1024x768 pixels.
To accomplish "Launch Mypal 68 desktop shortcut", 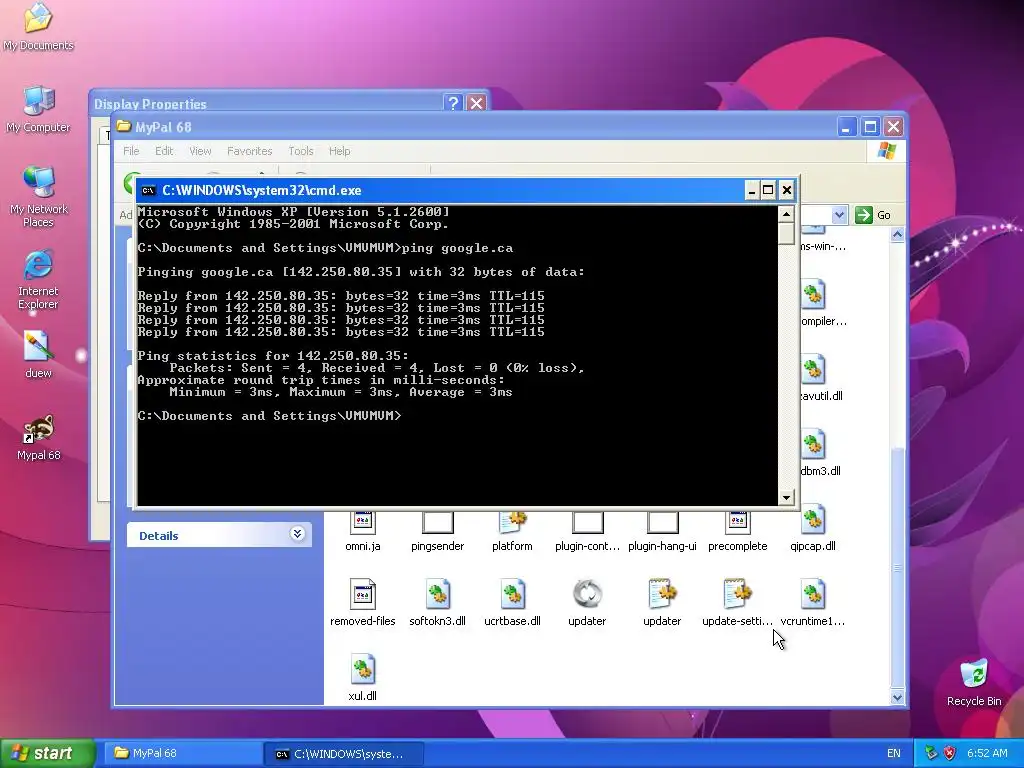I will tap(39, 437).
